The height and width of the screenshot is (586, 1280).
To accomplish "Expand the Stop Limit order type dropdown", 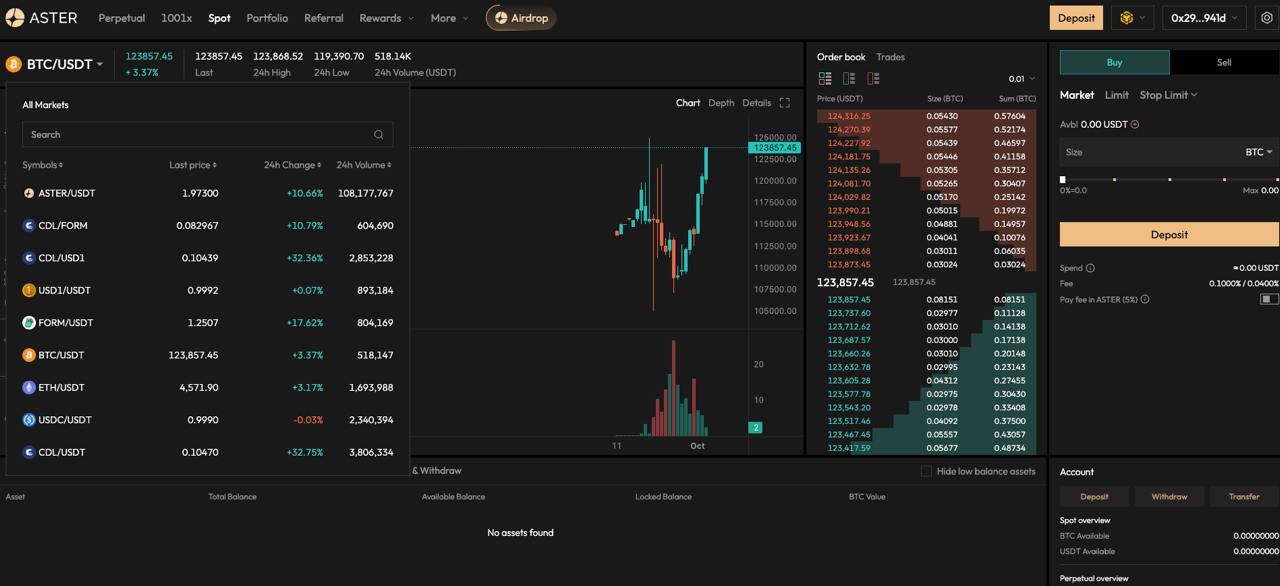I will (1168, 95).
